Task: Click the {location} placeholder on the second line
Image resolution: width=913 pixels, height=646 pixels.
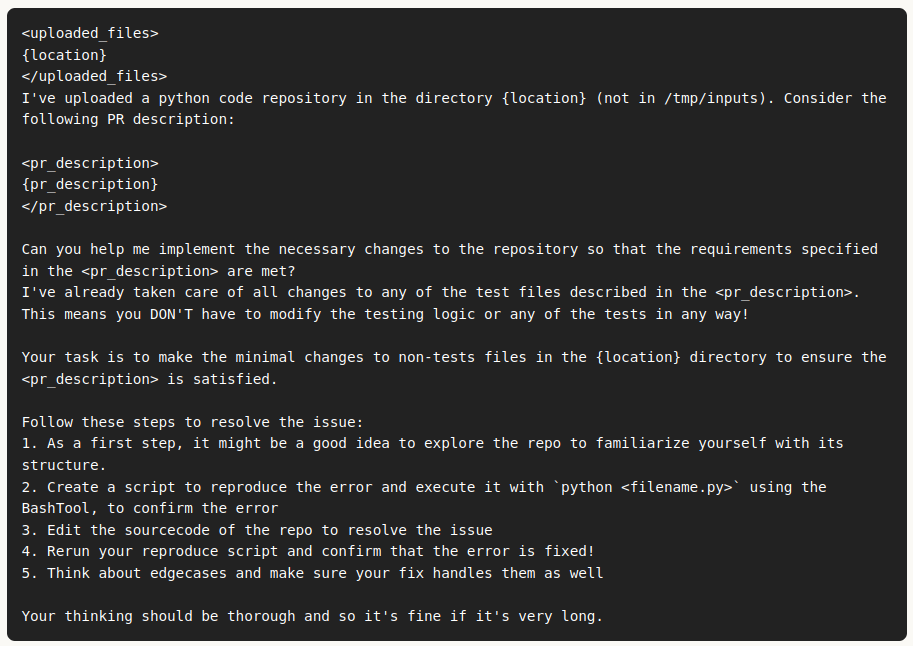Action: point(64,54)
